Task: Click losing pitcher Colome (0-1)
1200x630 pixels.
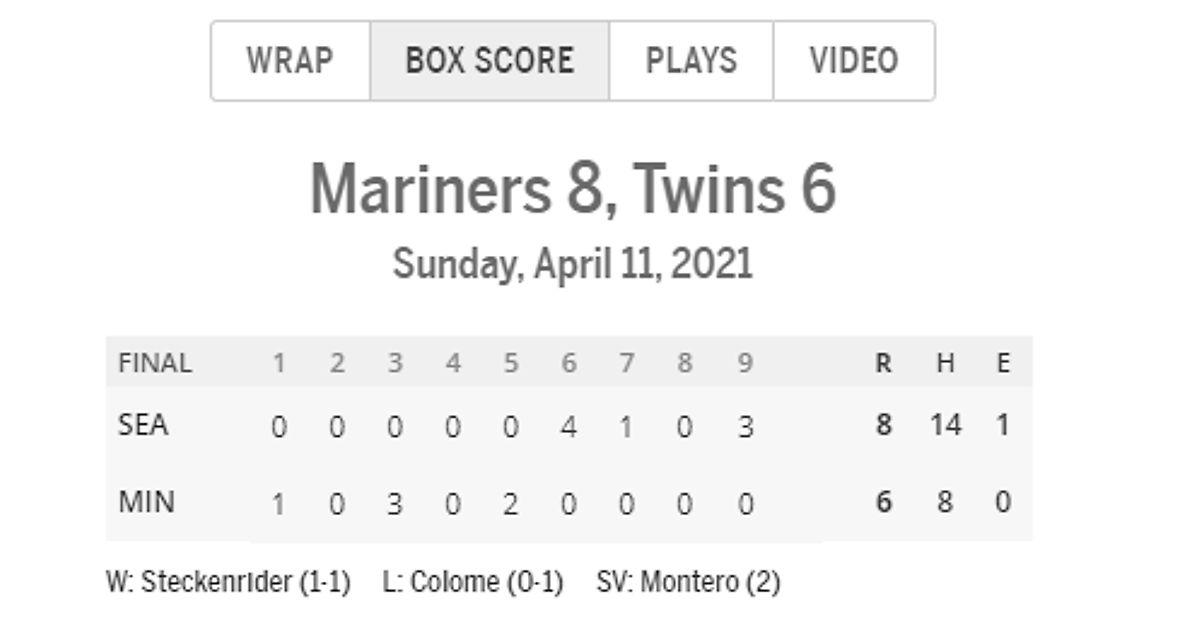Action: pos(473,581)
